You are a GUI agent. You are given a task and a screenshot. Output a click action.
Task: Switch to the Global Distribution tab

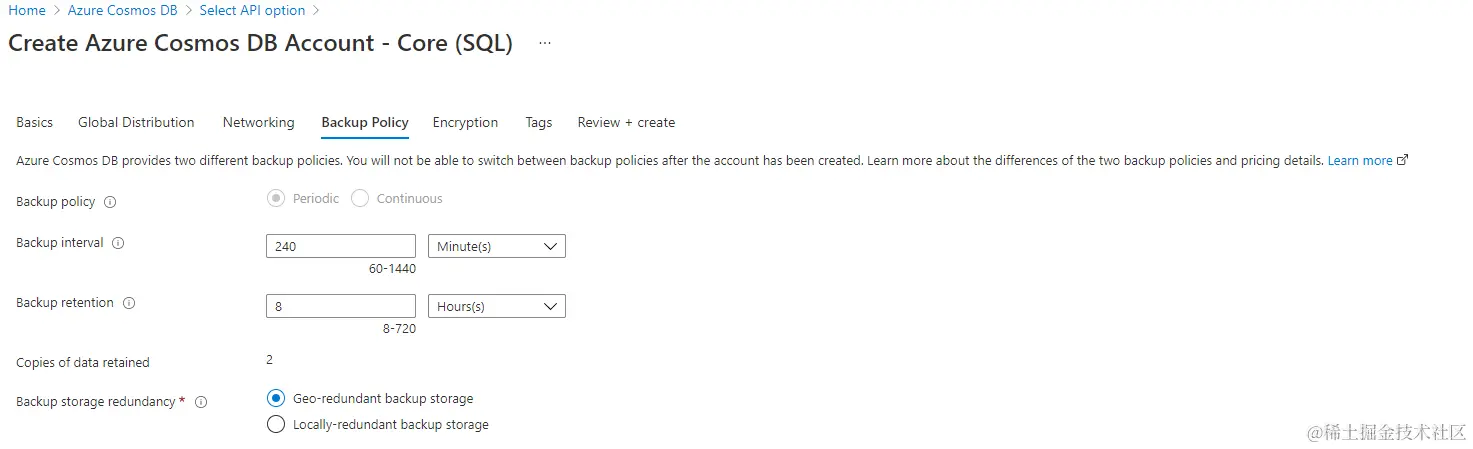tap(136, 122)
